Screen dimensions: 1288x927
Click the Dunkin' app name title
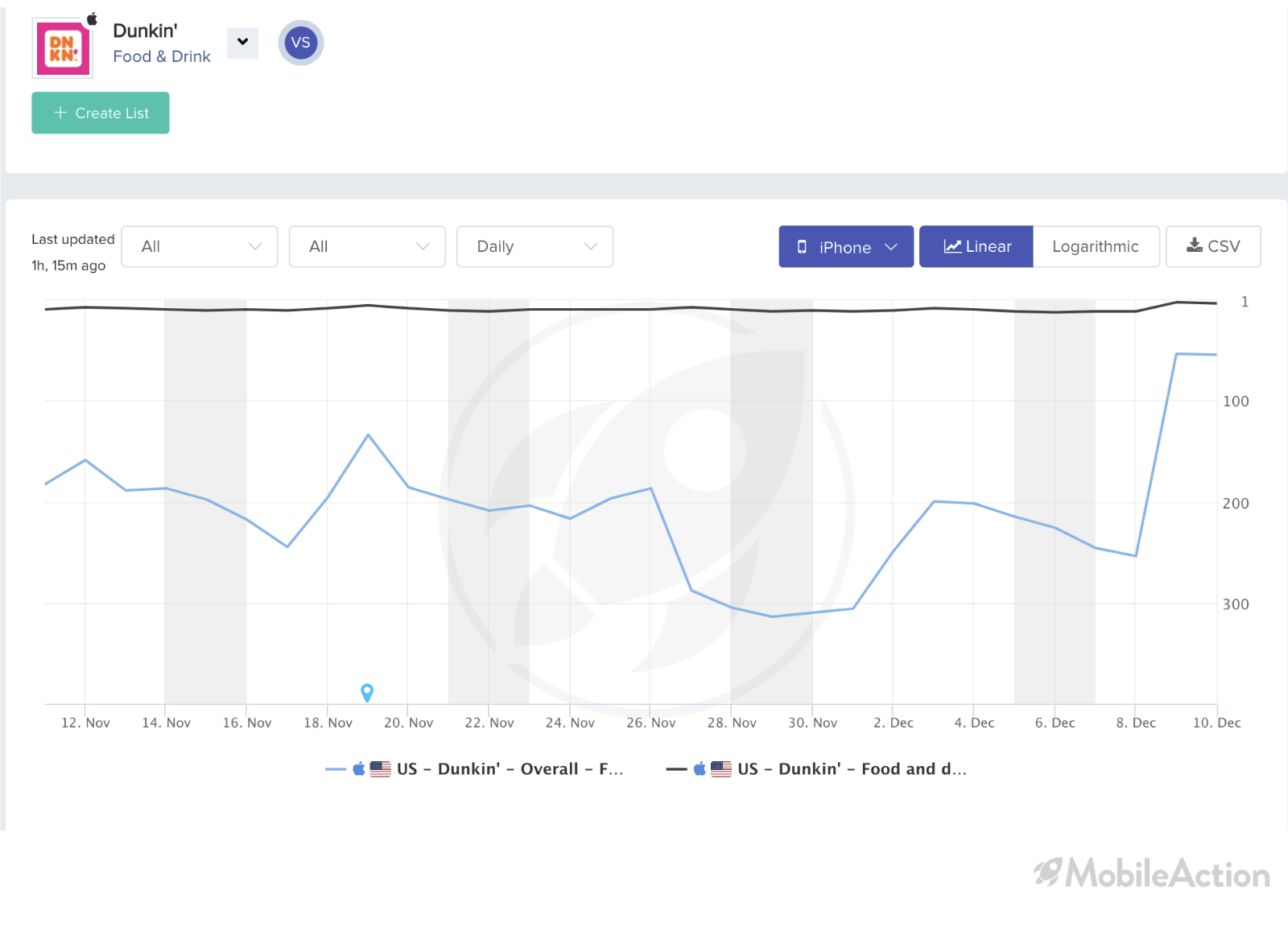[145, 31]
